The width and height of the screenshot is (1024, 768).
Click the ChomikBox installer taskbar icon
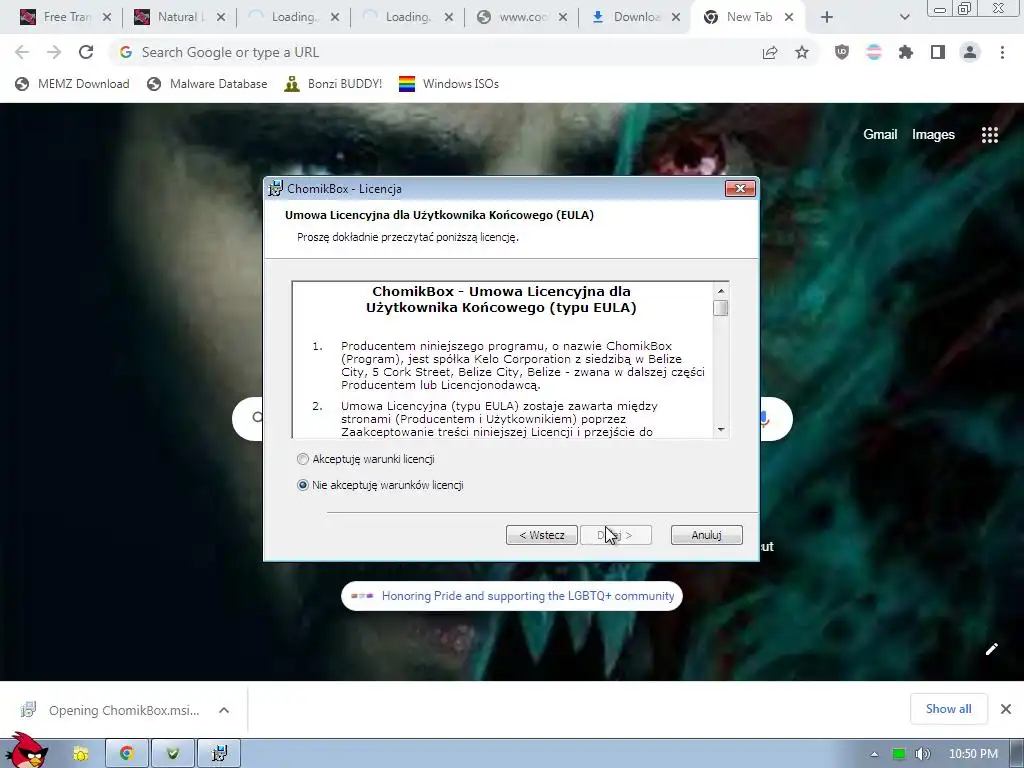[x=219, y=754]
